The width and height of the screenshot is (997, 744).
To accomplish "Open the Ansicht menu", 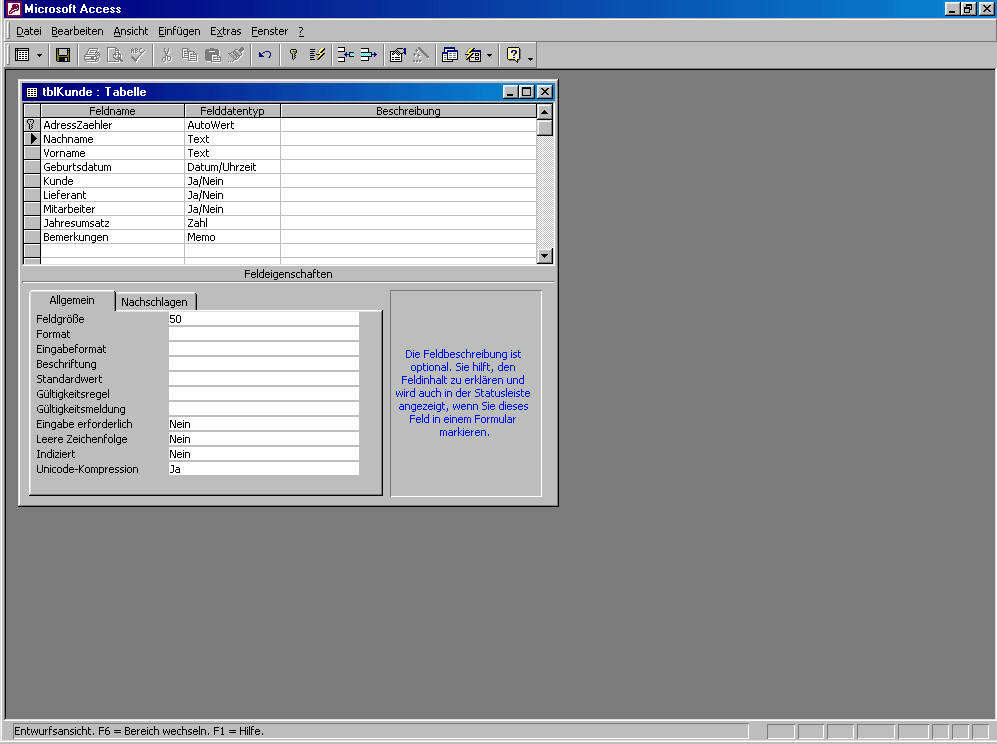I will click(x=130, y=31).
